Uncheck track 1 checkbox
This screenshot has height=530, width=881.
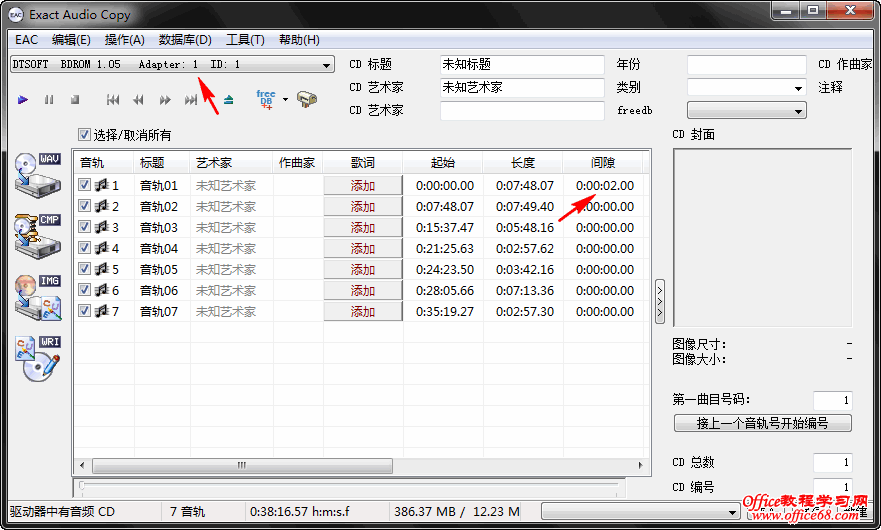(84, 184)
